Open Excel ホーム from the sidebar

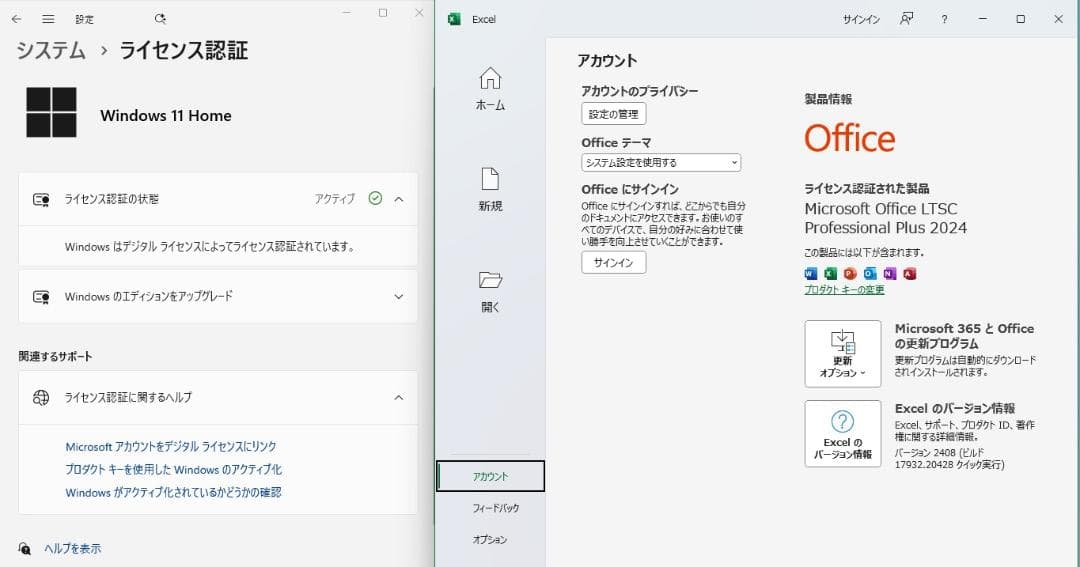pos(490,89)
